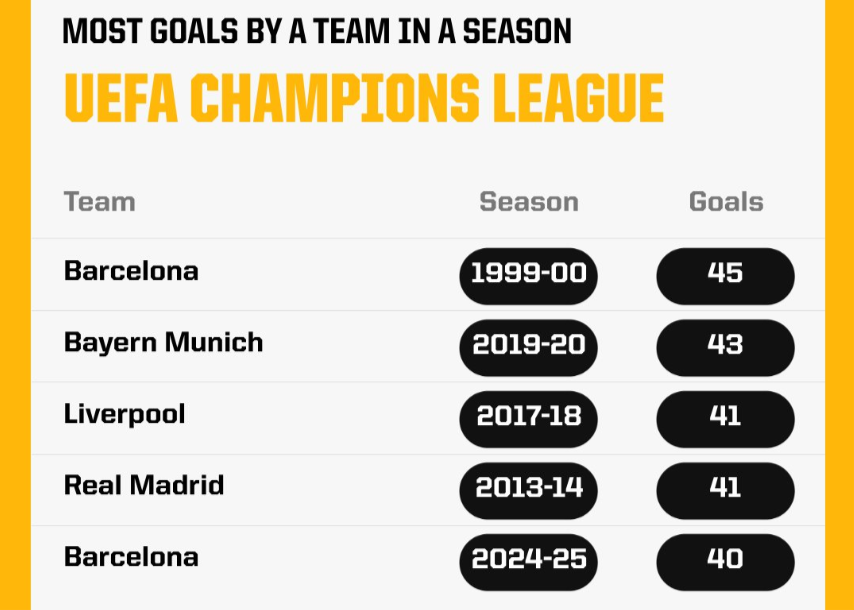Select the Goals column header
This screenshot has width=854, height=610.
pyautogui.click(x=725, y=202)
